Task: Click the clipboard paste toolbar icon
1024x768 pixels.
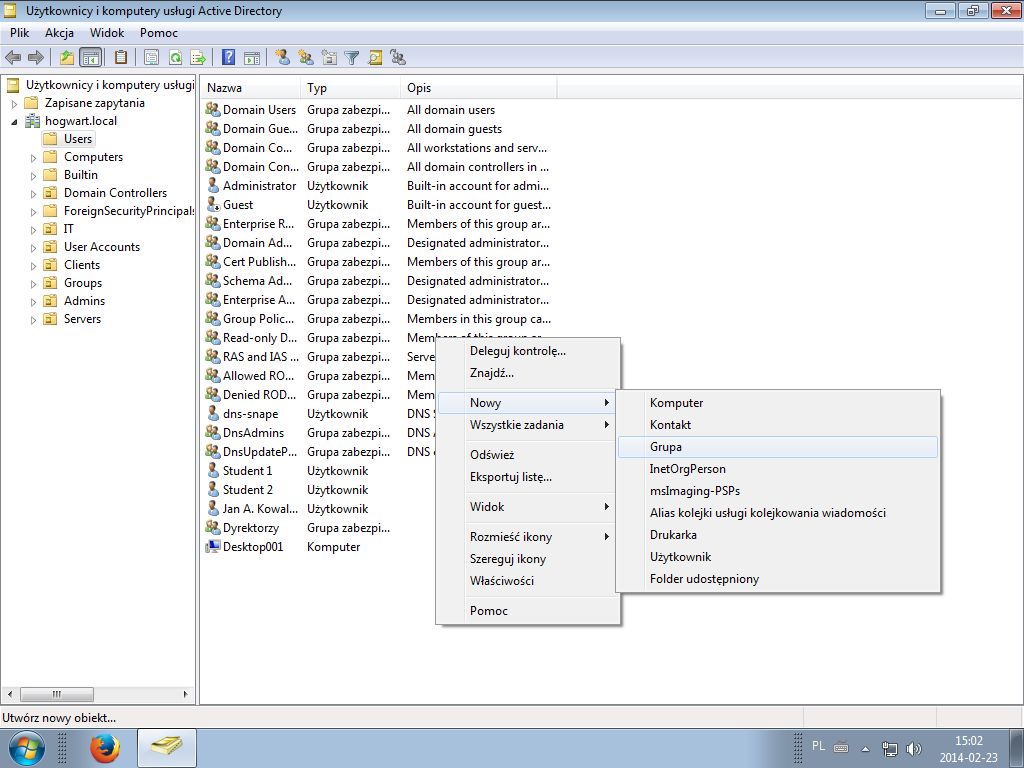Action: coord(120,57)
